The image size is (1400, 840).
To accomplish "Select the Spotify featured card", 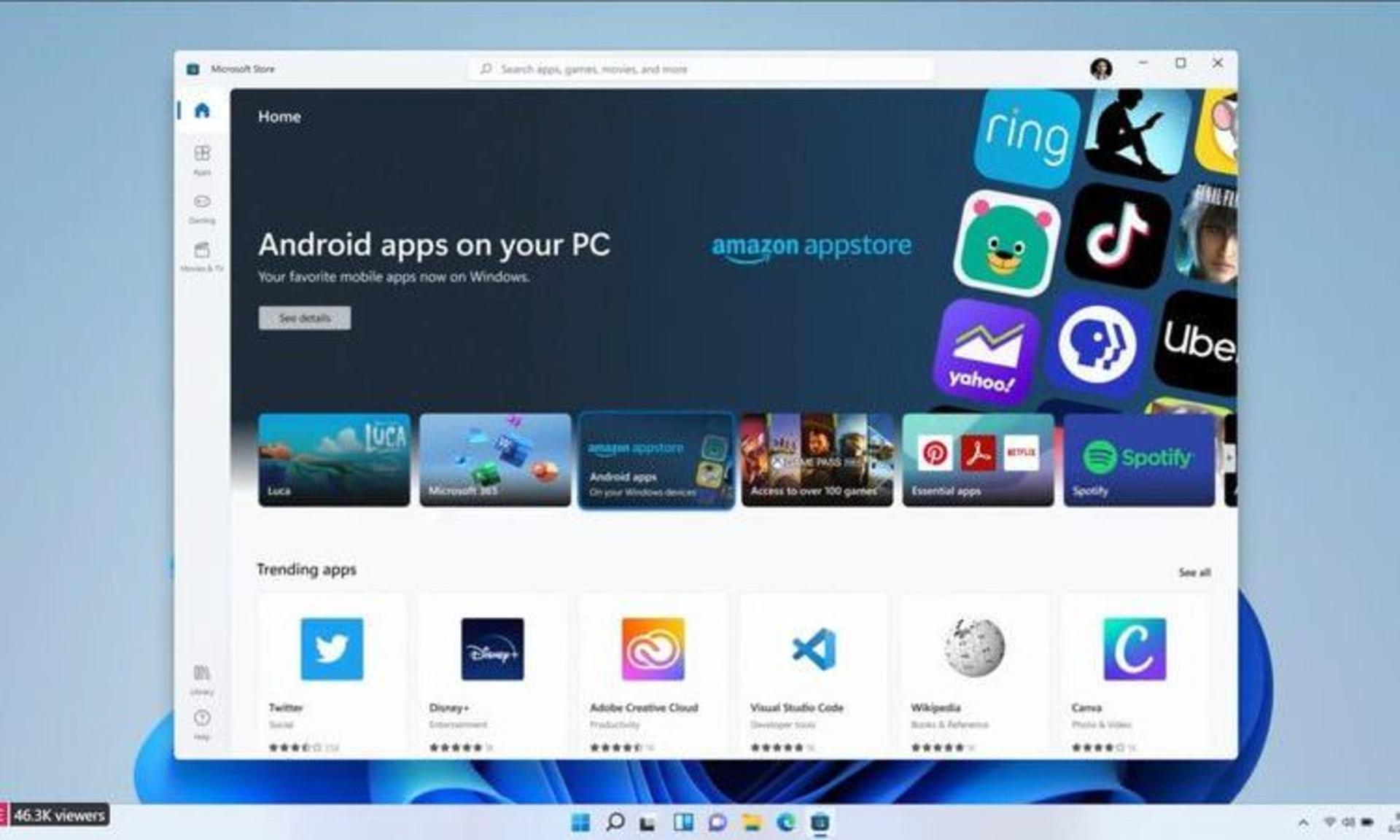I will coord(1140,460).
